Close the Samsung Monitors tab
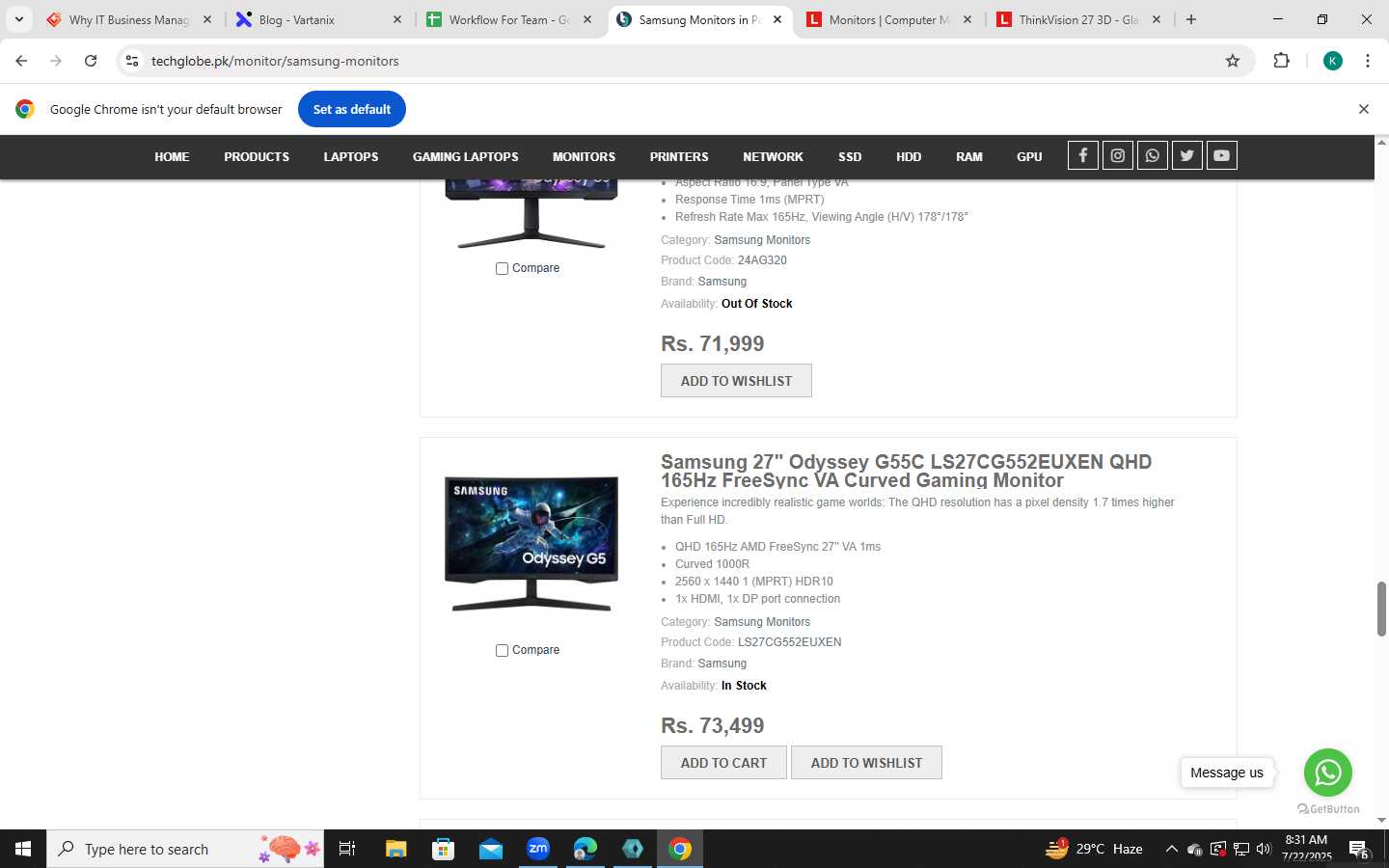Viewport: 1389px width, 868px height. pyautogui.click(x=777, y=19)
